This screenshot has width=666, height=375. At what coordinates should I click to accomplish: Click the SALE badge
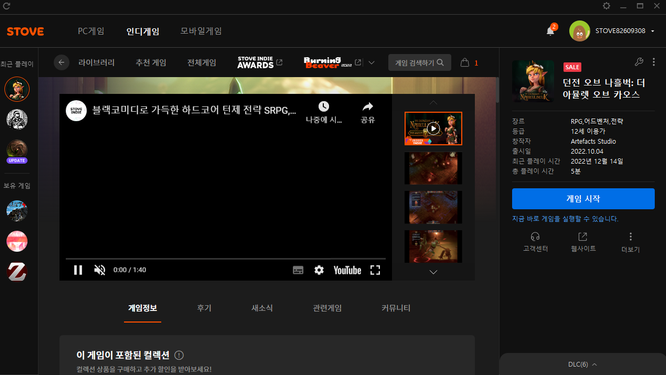pos(572,67)
